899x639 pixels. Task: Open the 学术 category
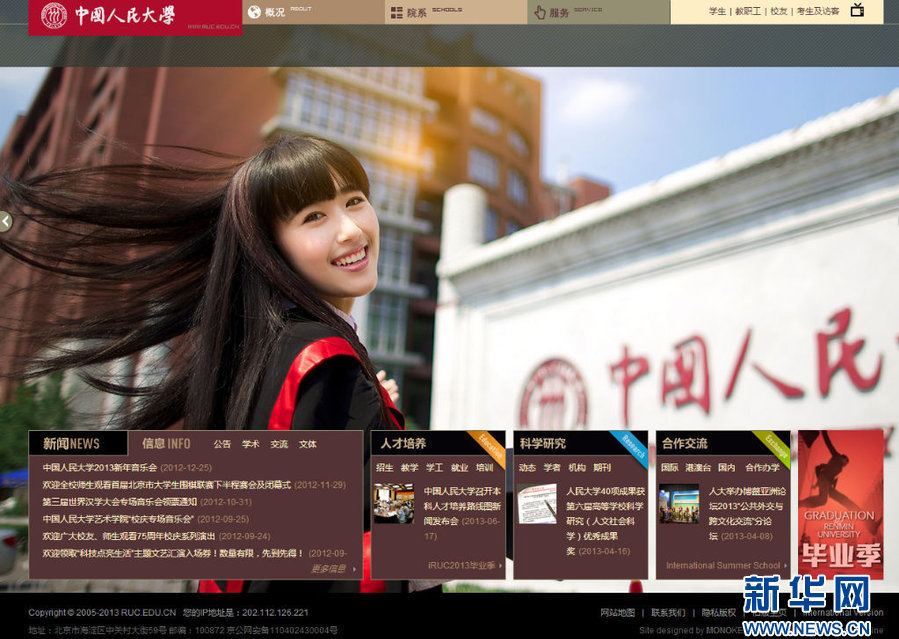(251, 444)
